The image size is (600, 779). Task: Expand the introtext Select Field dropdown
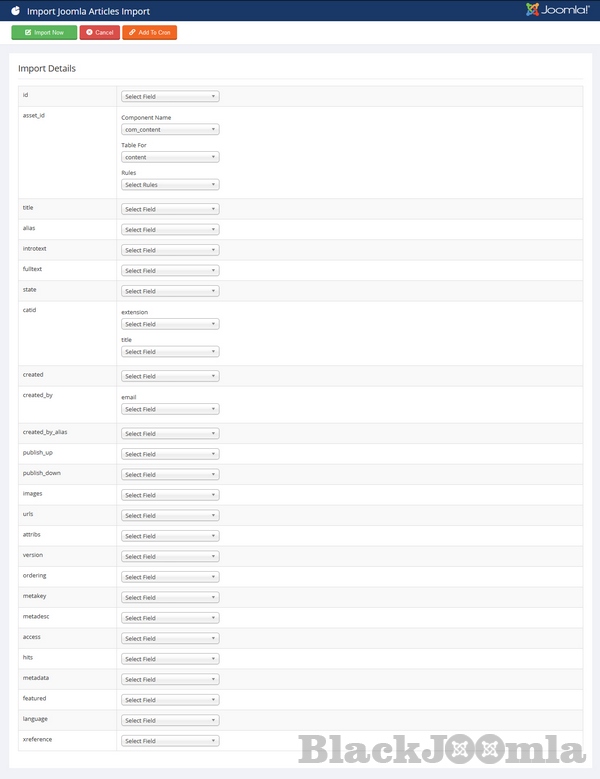click(x=170, y=250)
